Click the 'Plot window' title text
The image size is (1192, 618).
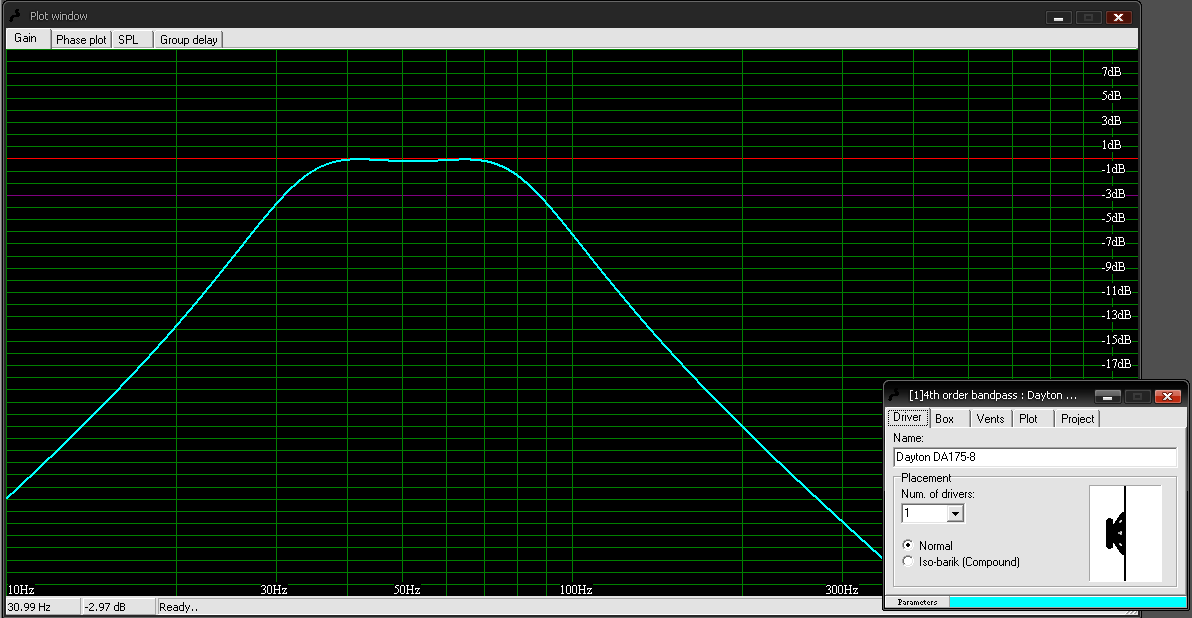(x=59, y=16)
